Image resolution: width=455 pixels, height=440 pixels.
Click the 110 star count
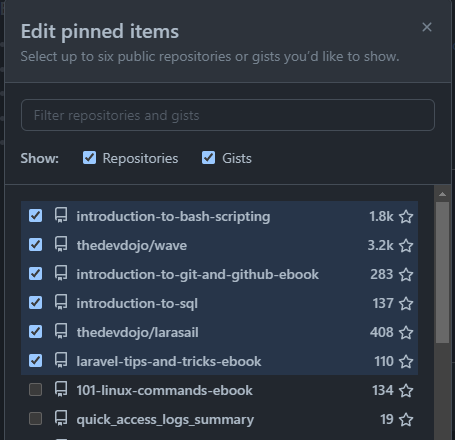pos(384,362)
